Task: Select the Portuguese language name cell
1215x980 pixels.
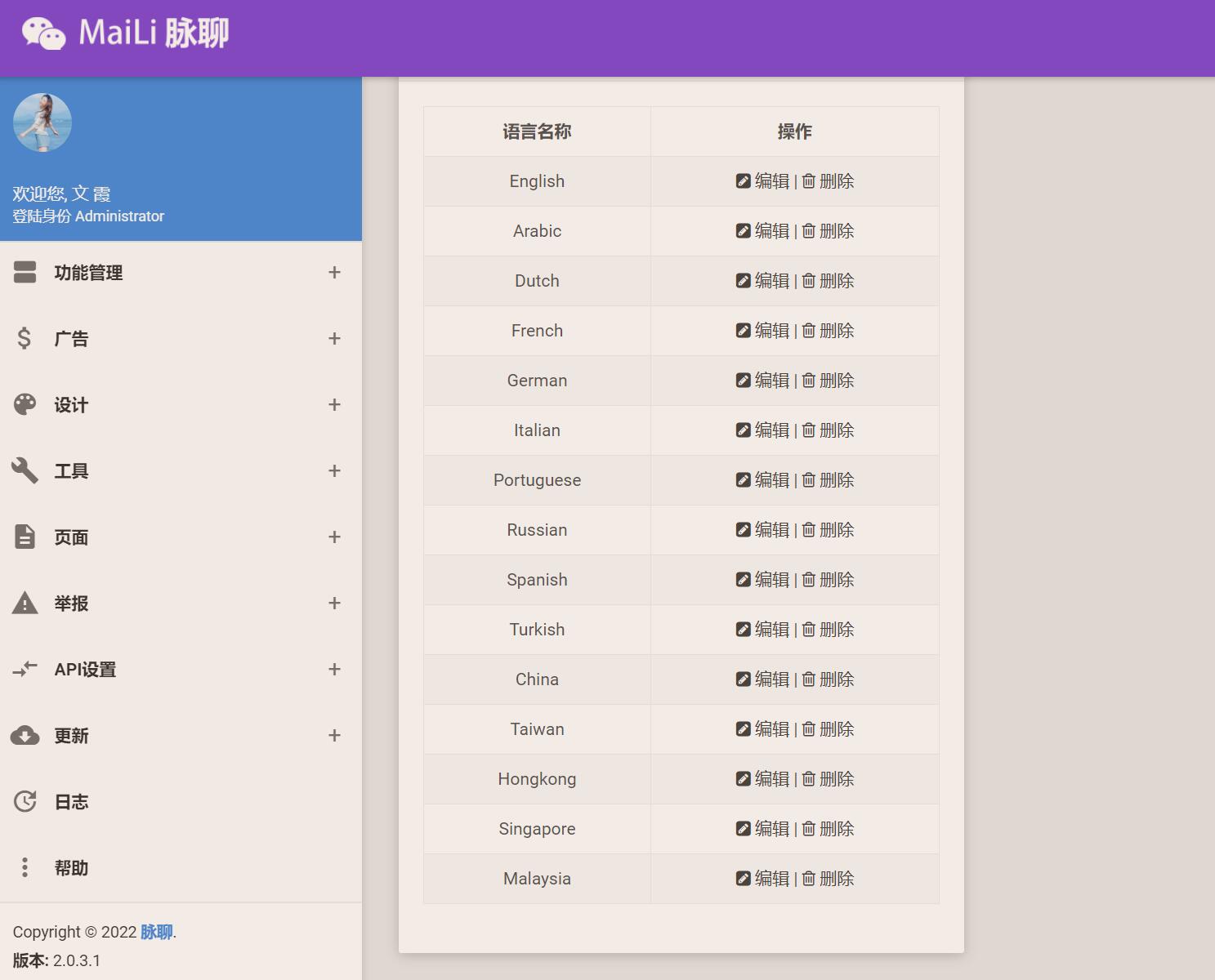Action: [x=537, y=480]
